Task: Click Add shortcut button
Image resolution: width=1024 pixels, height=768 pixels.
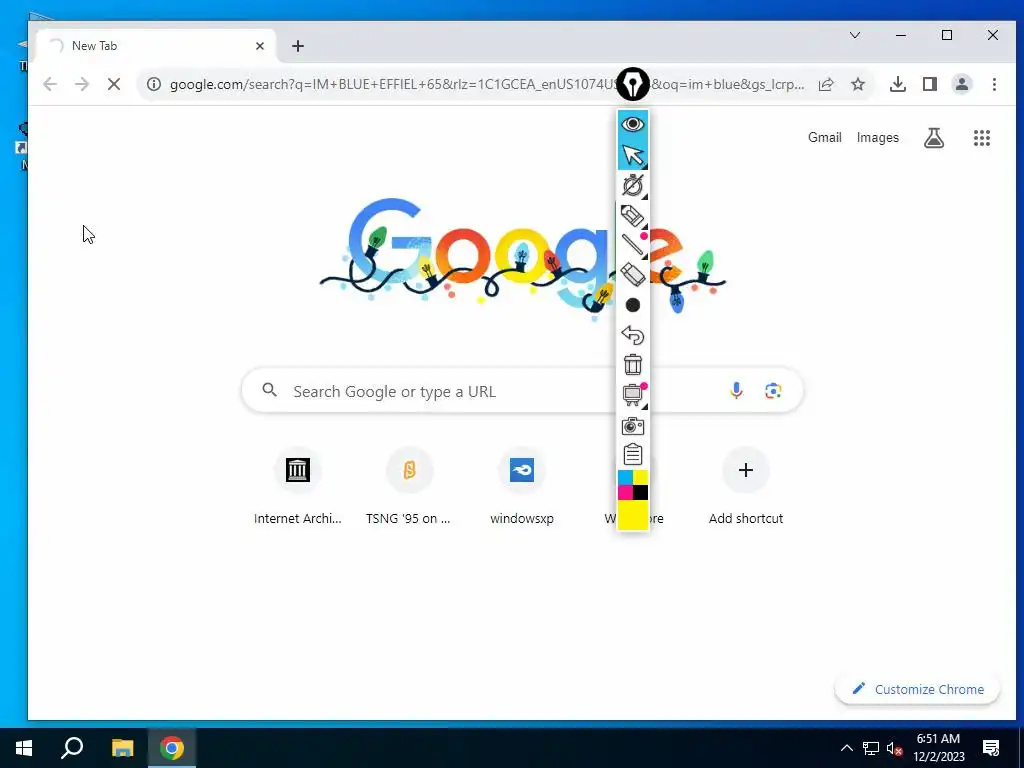Action: pos(746,487)
